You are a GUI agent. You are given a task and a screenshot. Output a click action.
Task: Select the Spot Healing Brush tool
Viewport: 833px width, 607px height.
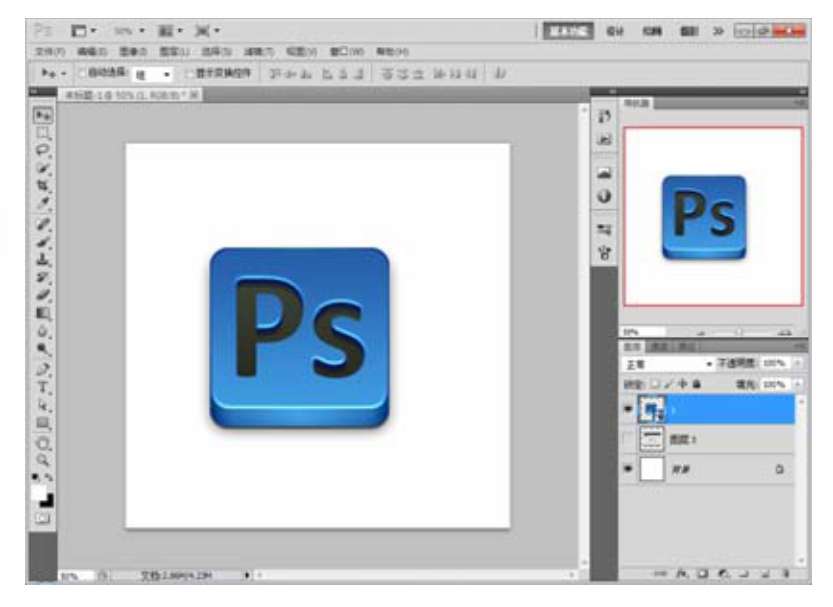click(x=43, y=224)
